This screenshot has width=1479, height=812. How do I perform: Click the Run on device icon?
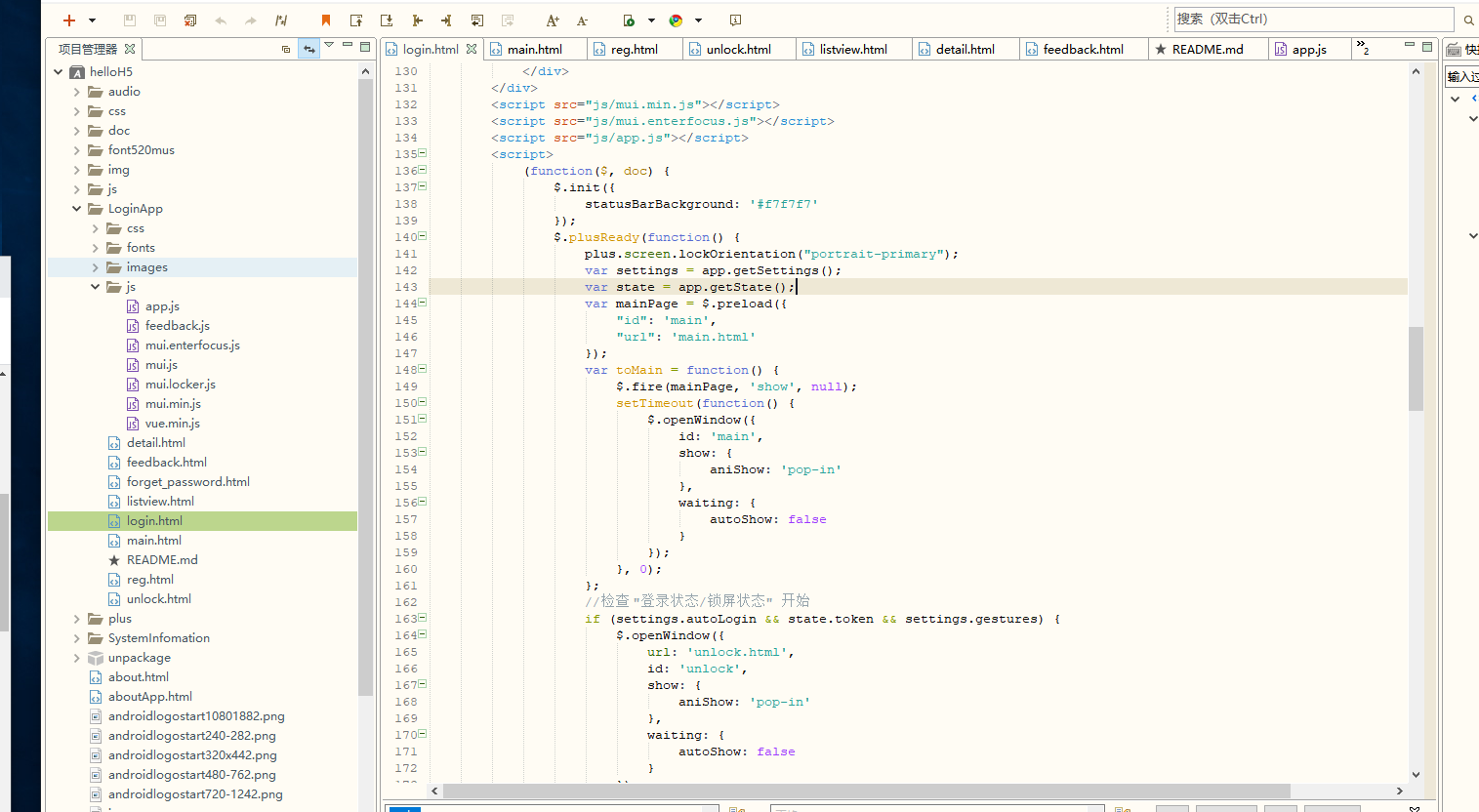click(x=629, y=20)
